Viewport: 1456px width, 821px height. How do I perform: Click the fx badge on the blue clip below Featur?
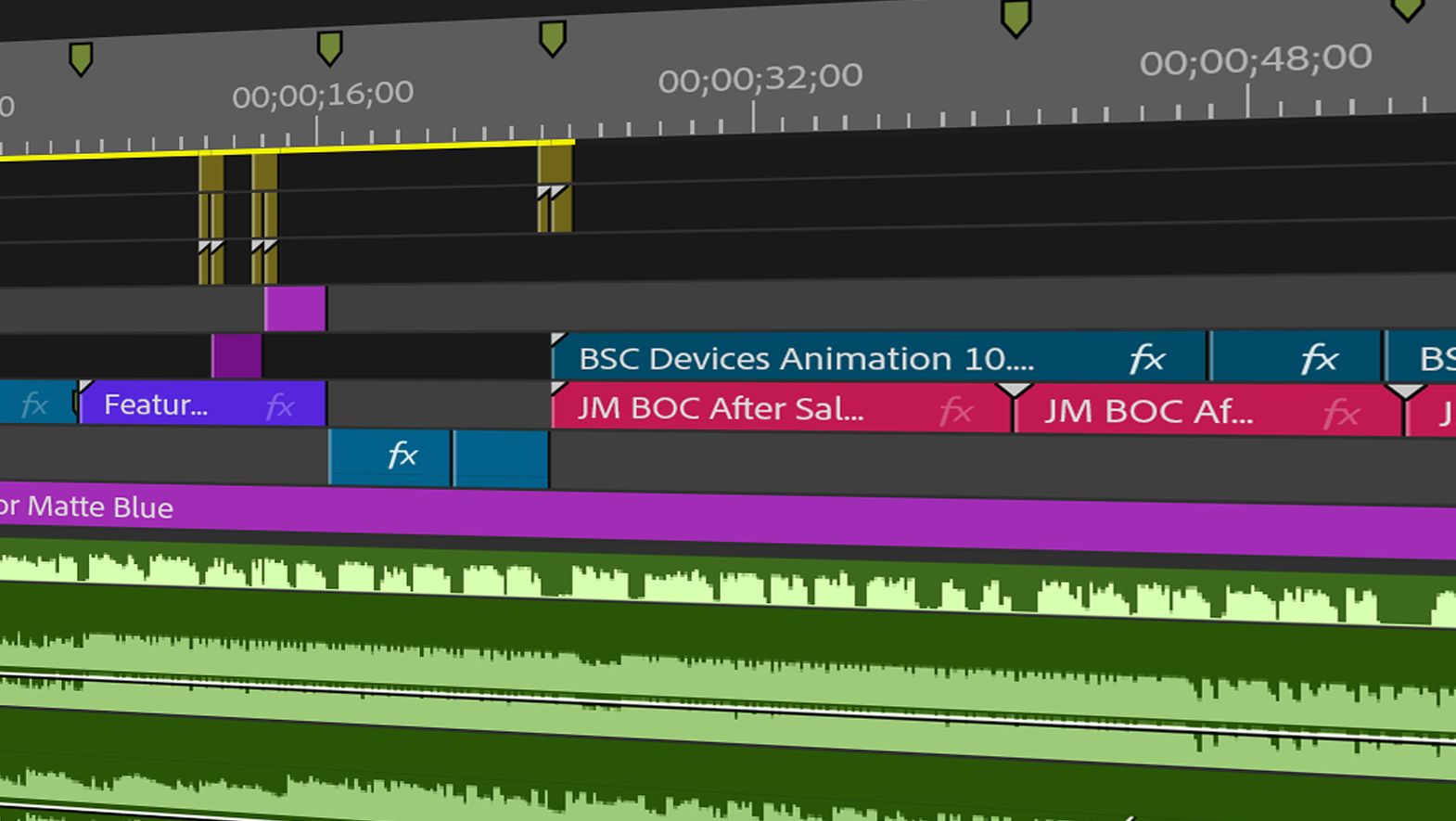click(402, 455)
